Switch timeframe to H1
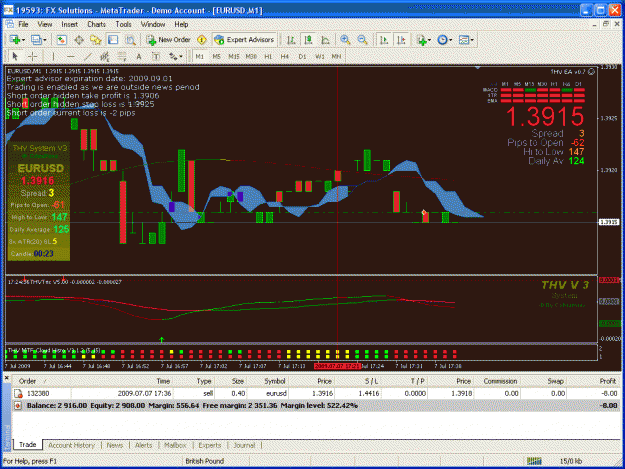This screenshot has height=469, width=625. [268, 57]
